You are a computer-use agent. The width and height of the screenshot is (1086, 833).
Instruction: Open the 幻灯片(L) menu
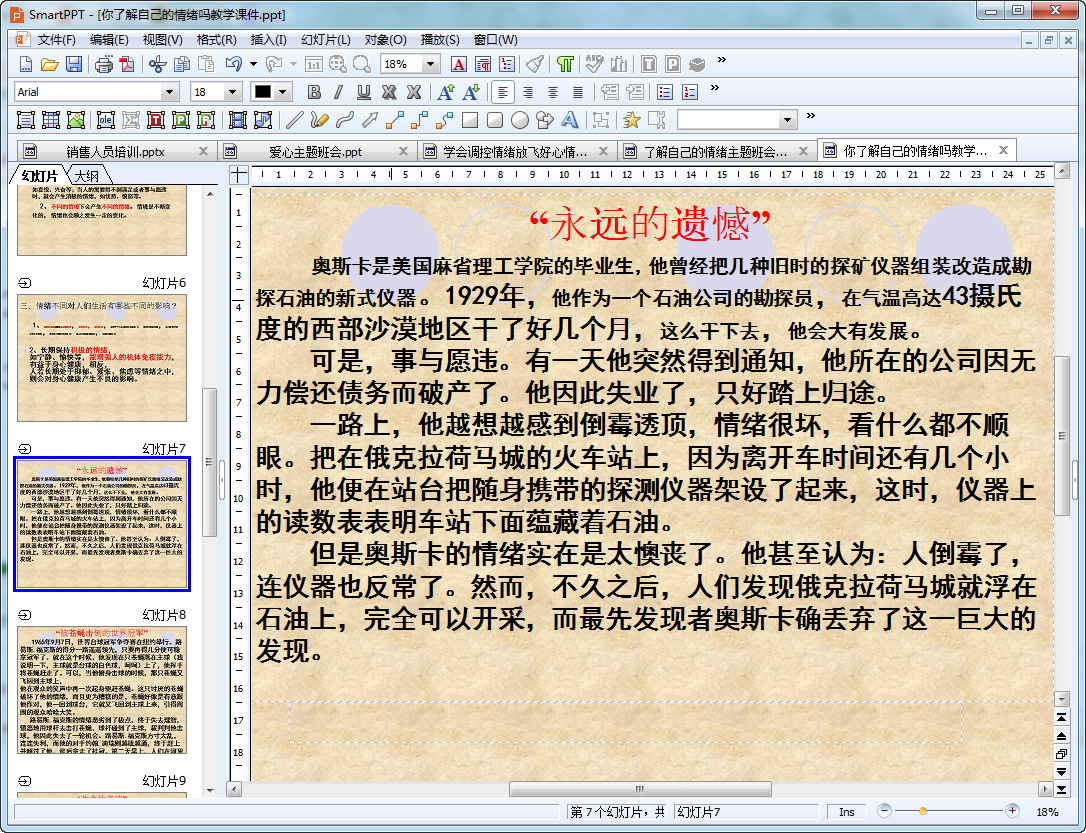pyautogui.click(x=326, y=39)
